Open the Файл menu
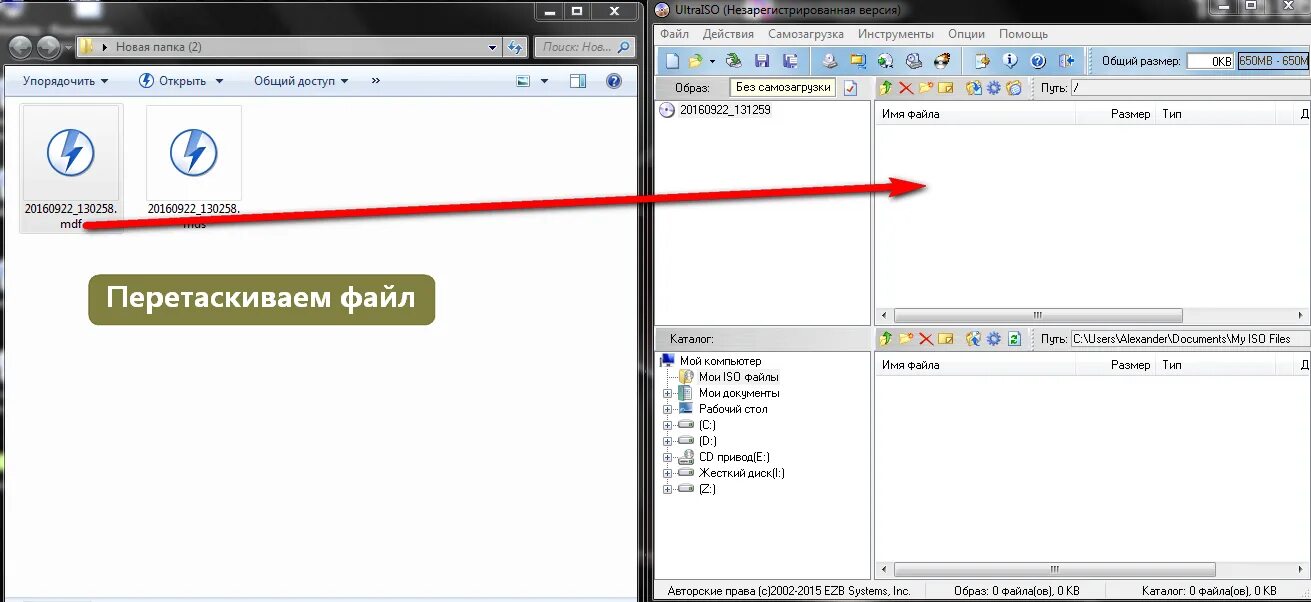Image resolution: width=1311 pixels, height=602 pixels. pos(675,34)
